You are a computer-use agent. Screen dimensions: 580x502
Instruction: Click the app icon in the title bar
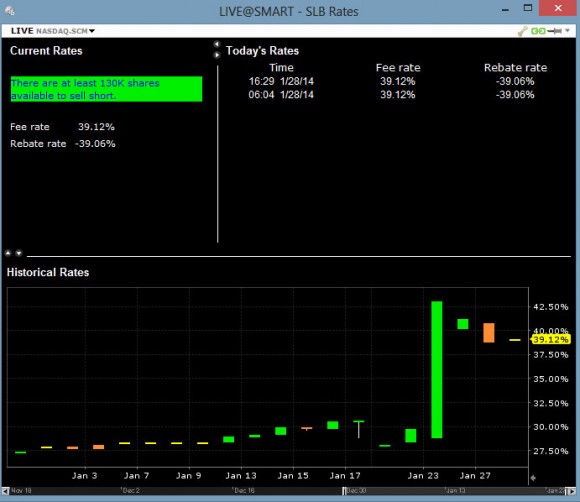coord(10,11)
